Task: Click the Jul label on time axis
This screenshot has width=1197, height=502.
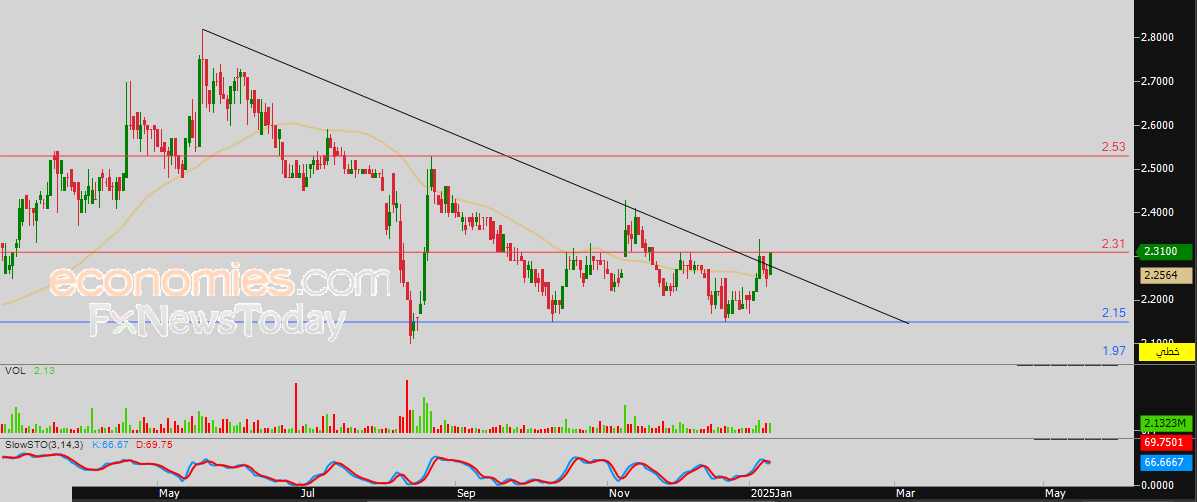Action: tap(309, 494)
